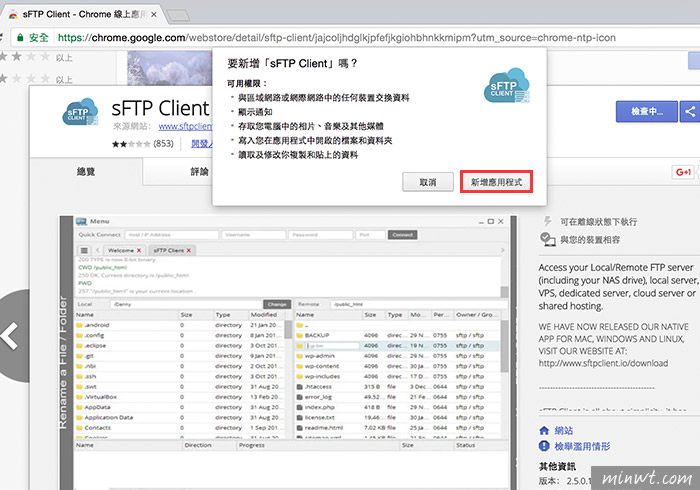Click the top star rating filter row

(x=37, y=57)
